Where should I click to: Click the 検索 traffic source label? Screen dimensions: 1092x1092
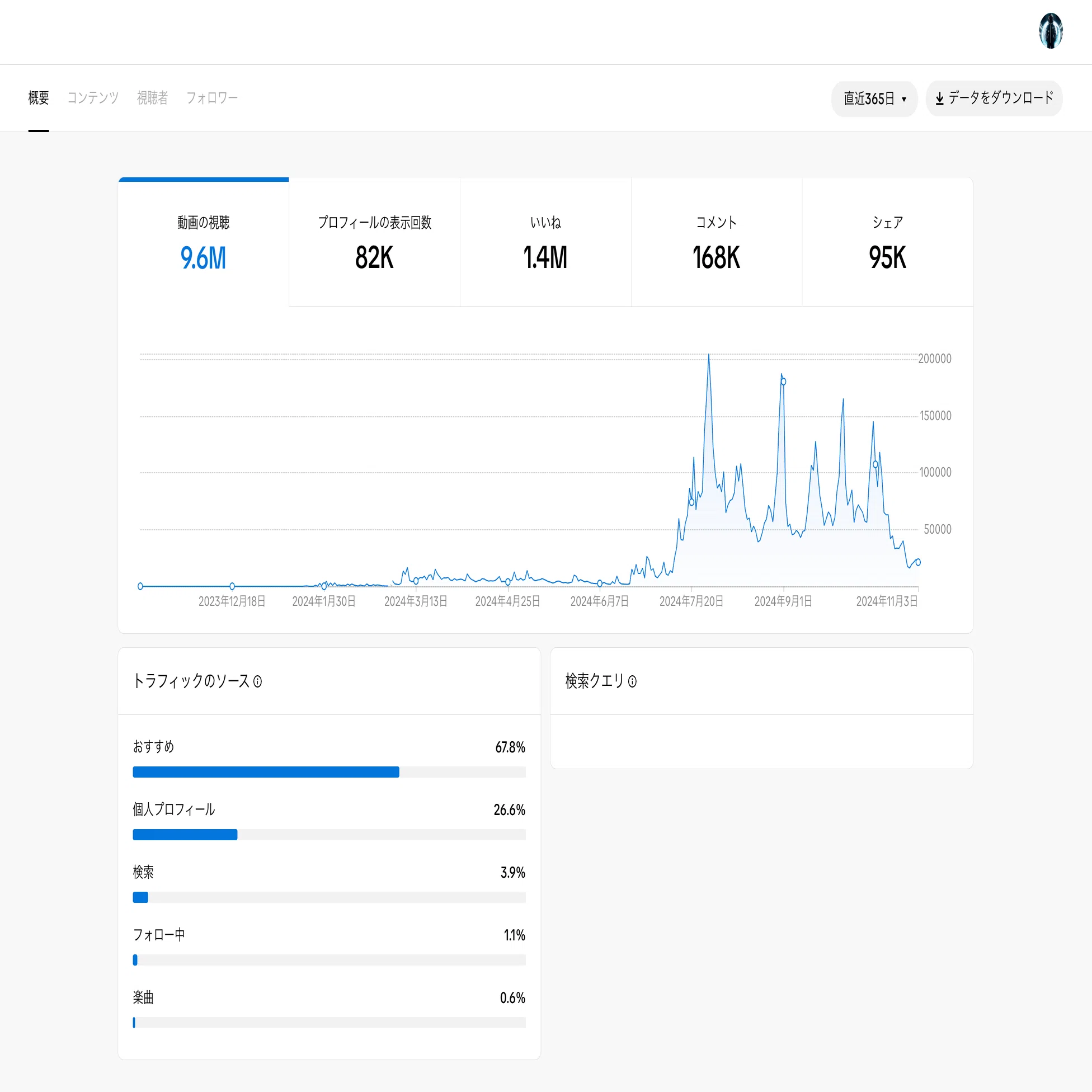point(144,873)
